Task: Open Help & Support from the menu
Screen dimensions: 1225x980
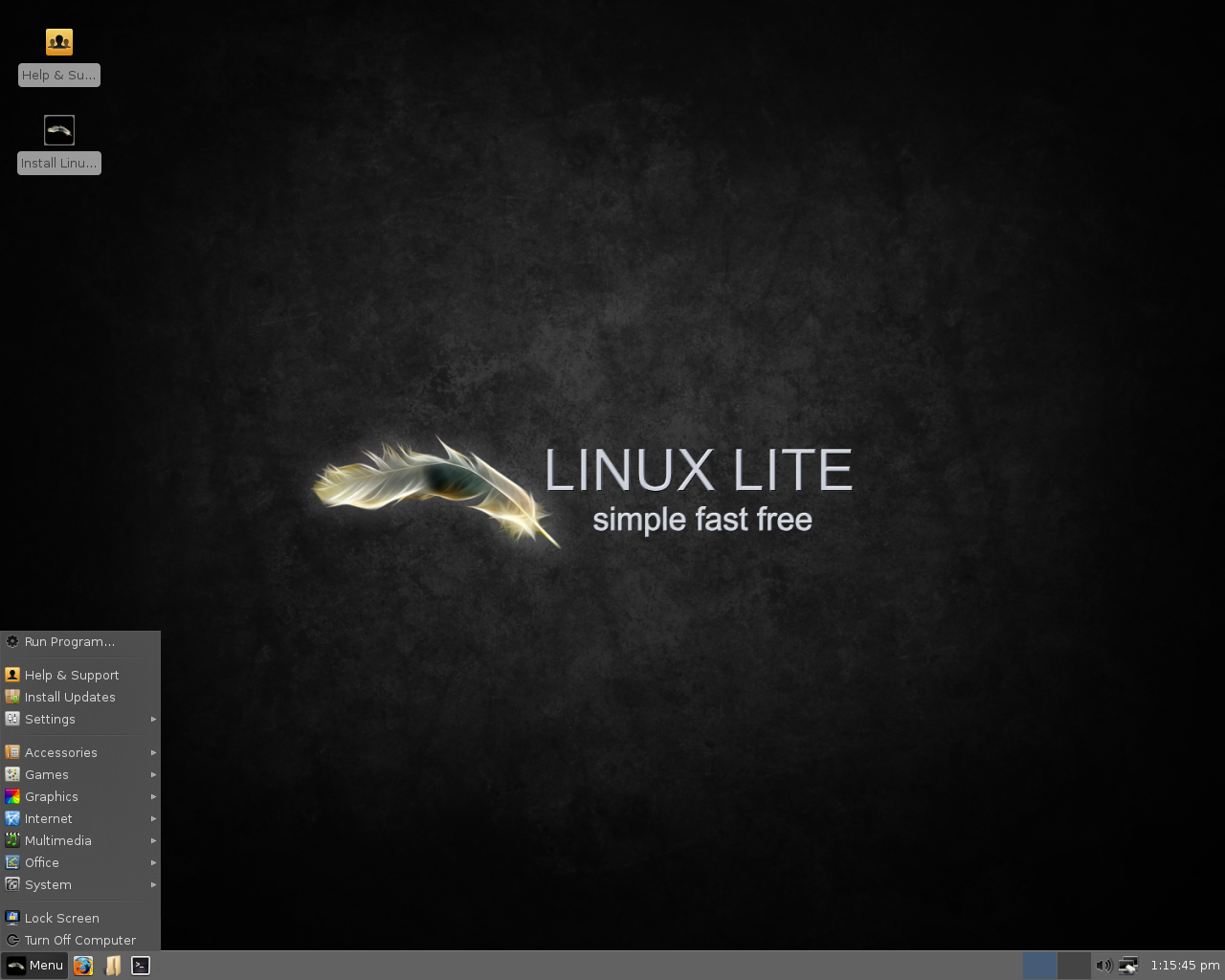Action: click(80, 675)
